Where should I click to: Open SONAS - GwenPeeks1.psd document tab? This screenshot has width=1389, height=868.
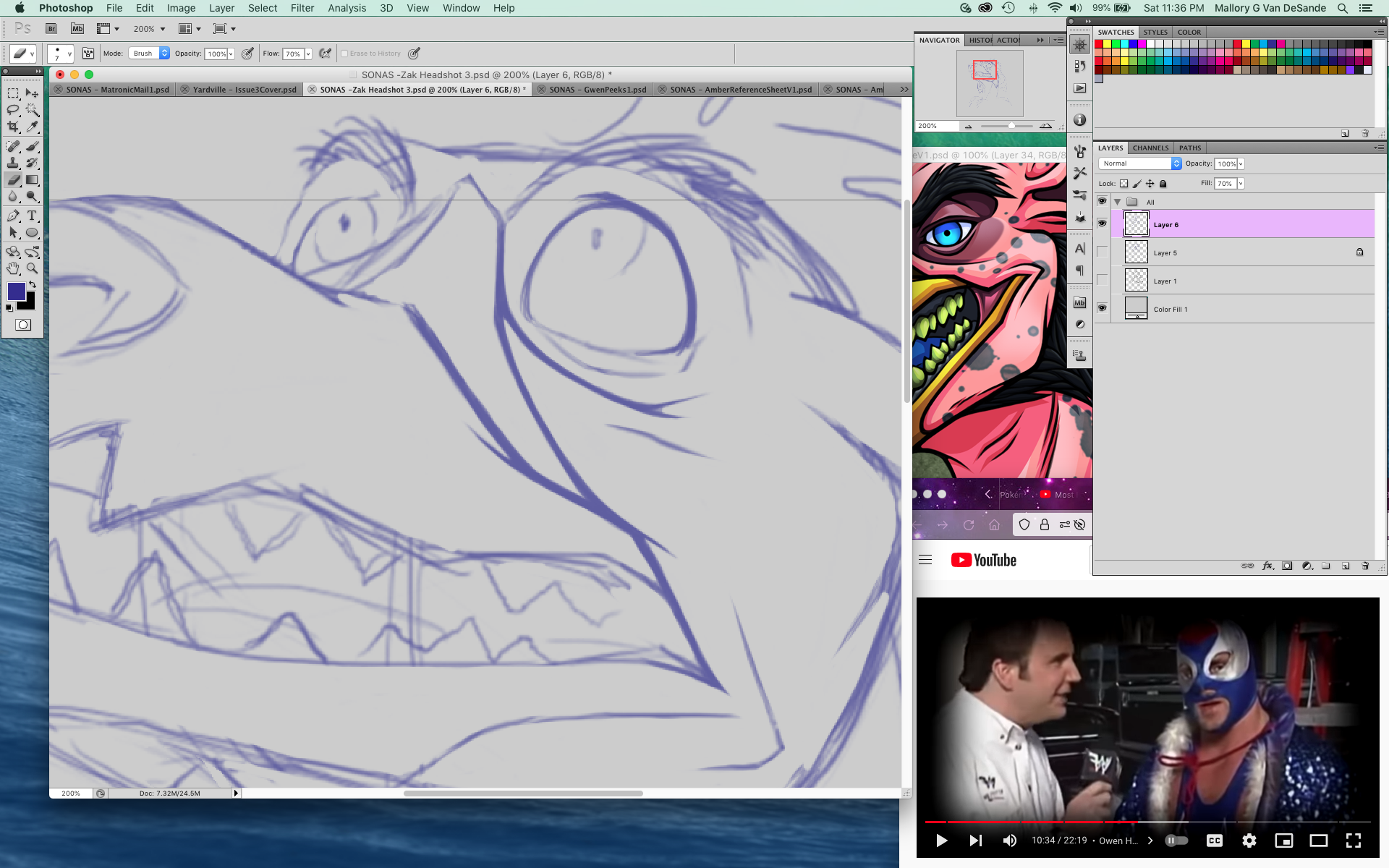pos(597,90)
